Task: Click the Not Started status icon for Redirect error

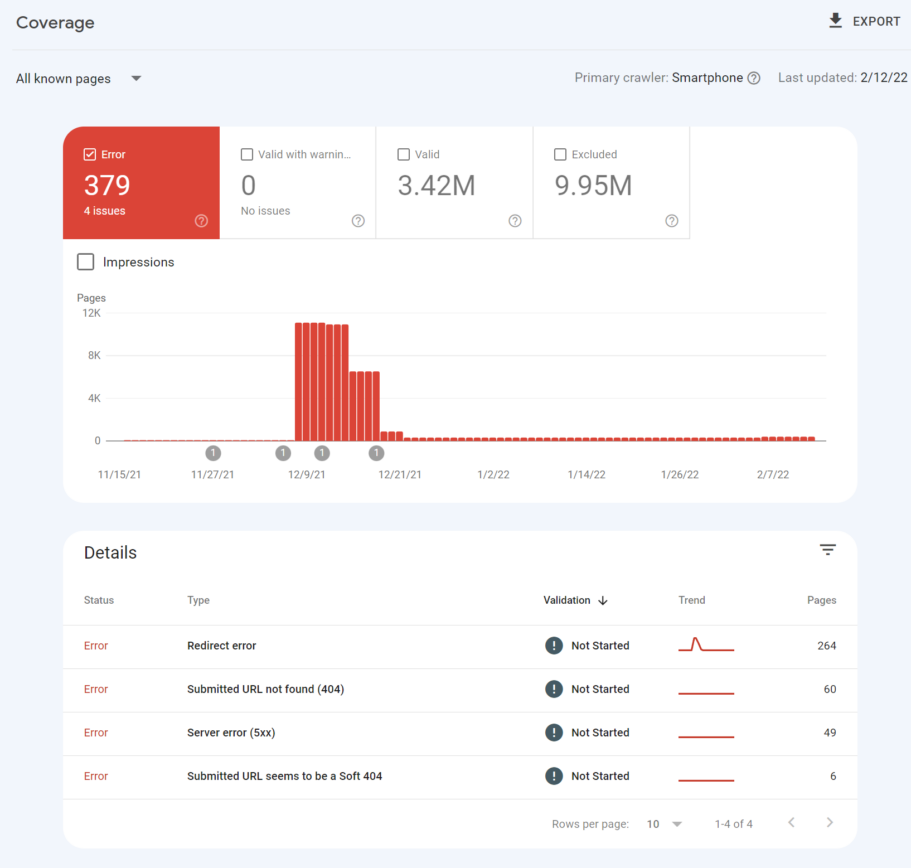Action: [x=554, y=645]
